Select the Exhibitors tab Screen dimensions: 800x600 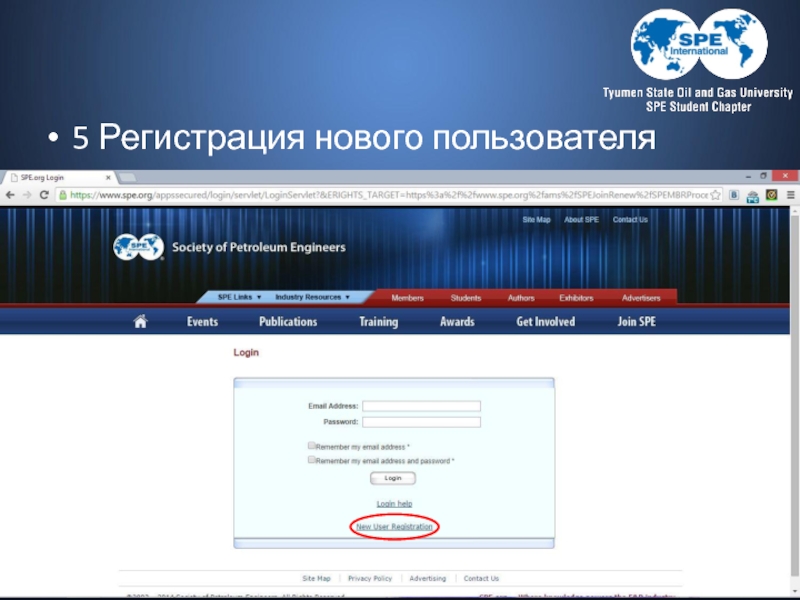point(576,298)
